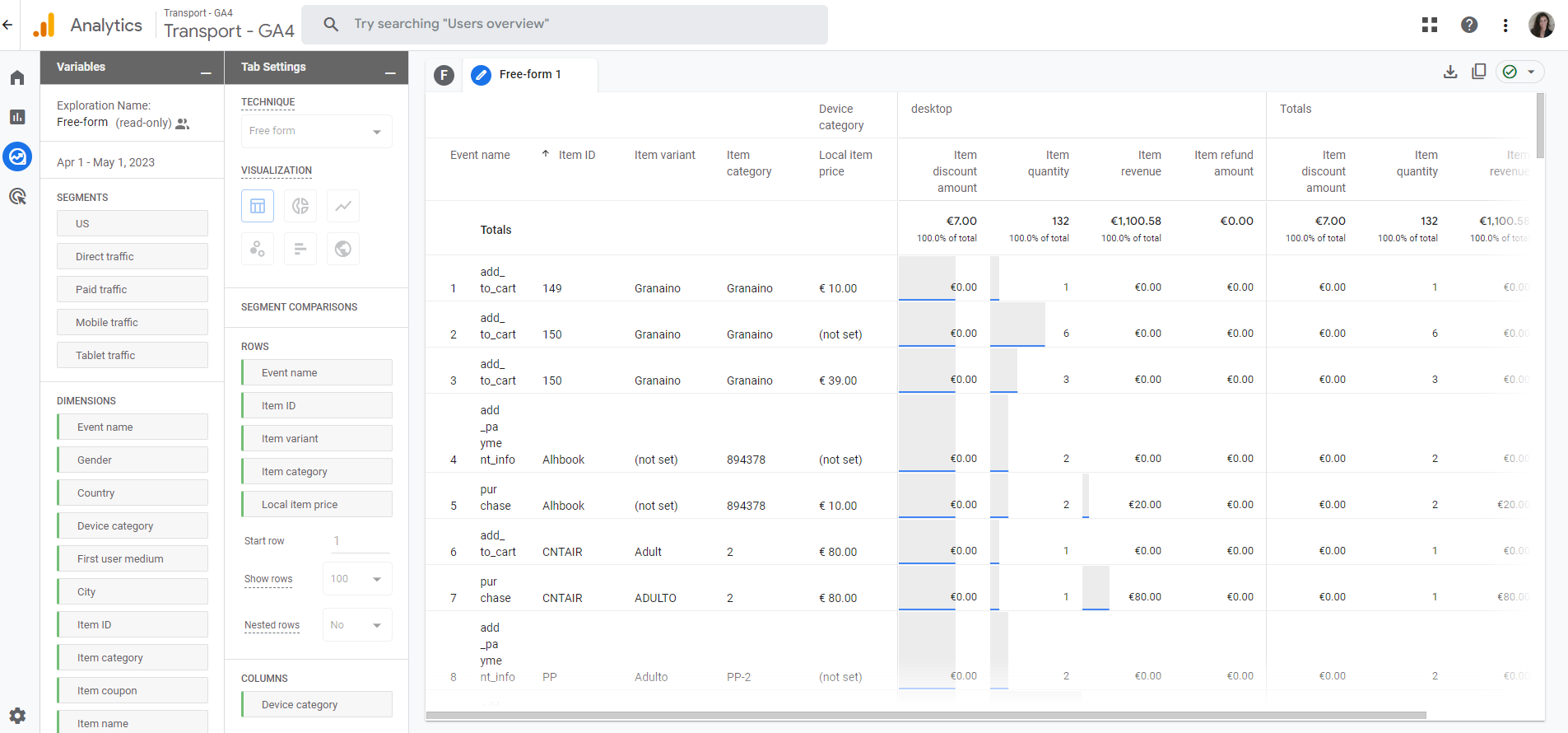Open Admin settings gear icon

[17, 715]
